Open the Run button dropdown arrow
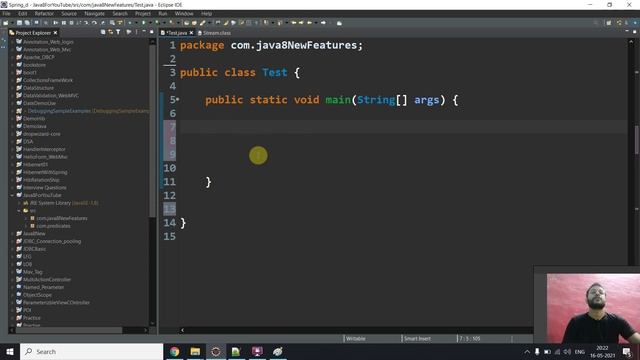This screenshot has height=360, width=640. pos(149,23)
